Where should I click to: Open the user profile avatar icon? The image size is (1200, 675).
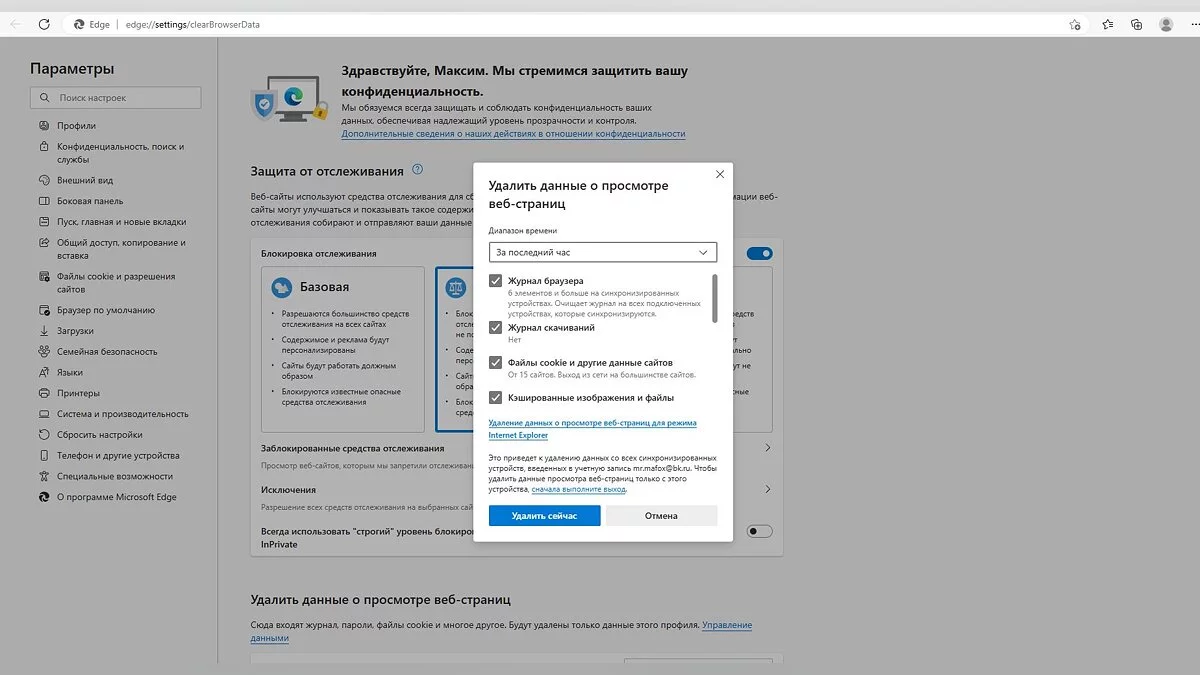(1167, 24)
